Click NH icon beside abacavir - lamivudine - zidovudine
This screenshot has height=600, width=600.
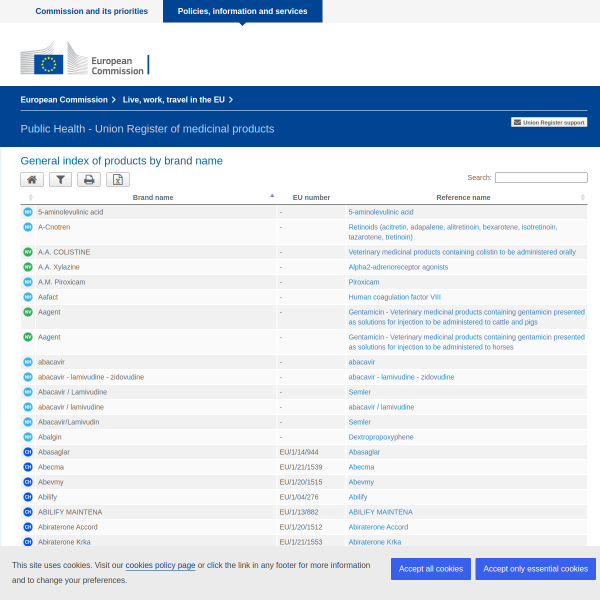click(x=28, y=377)
